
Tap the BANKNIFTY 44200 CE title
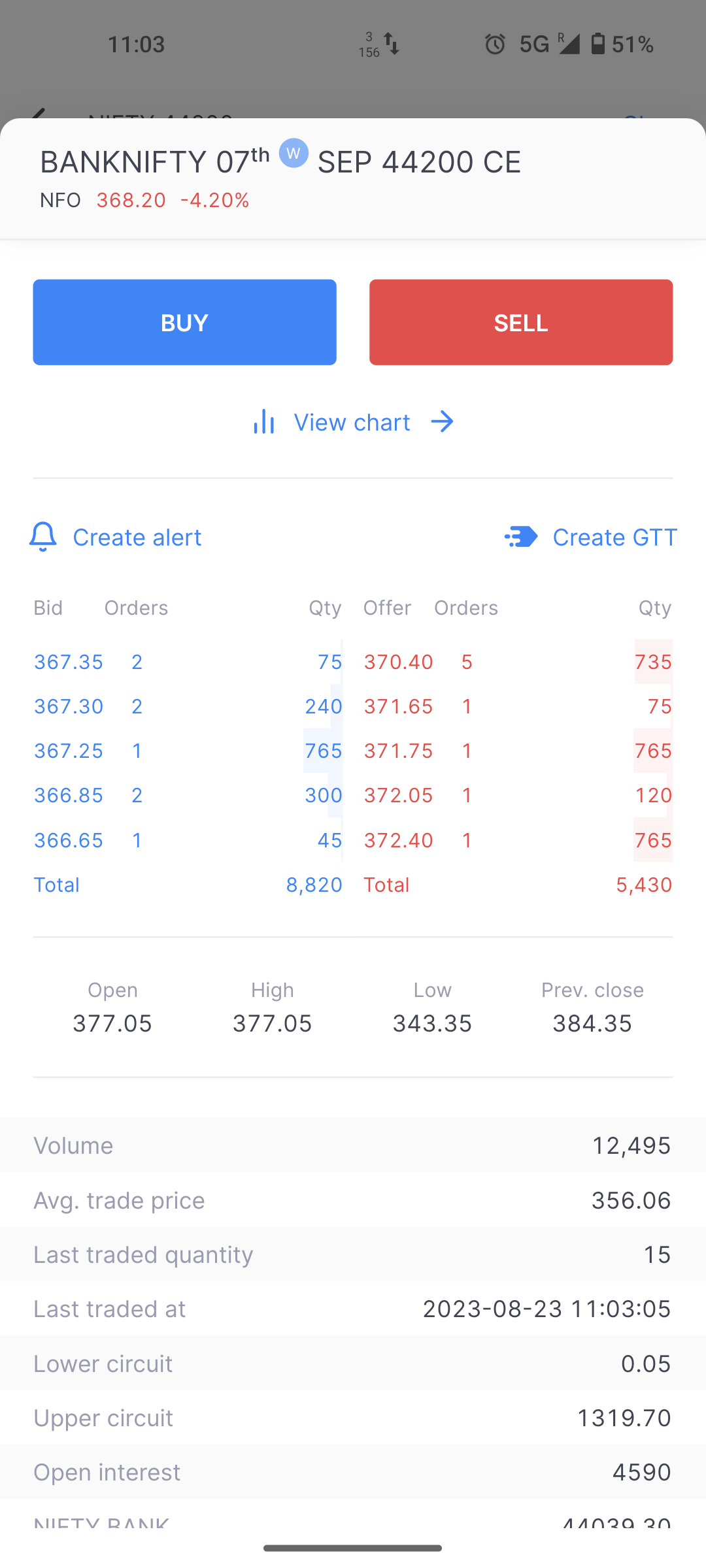point(280,161)
